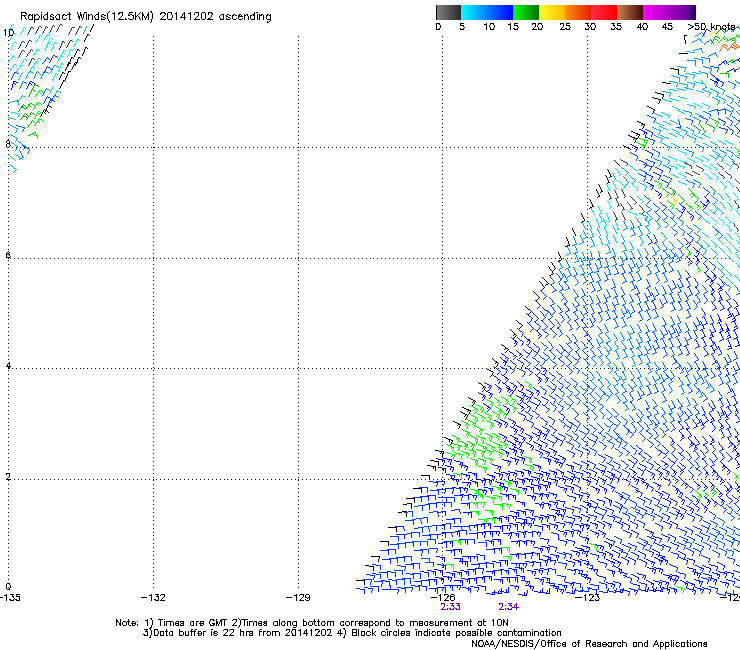Click the plot title 'Rapidsact Winds(12.5KM) 20141202 ascending'

[145, 17]
